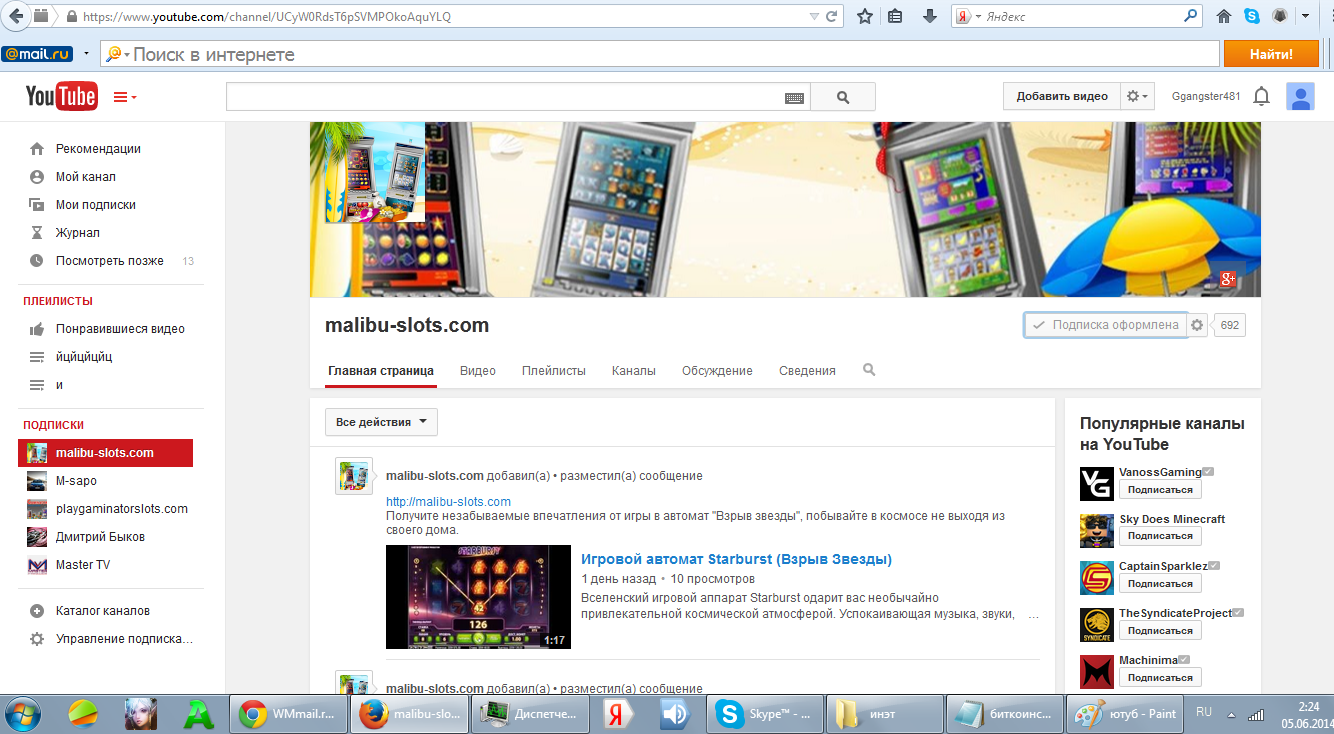Image resolution: width=1334 pixels, height=734 pixels.
Task: Open http://malibu-slots.com link in post
Action: 449,502
